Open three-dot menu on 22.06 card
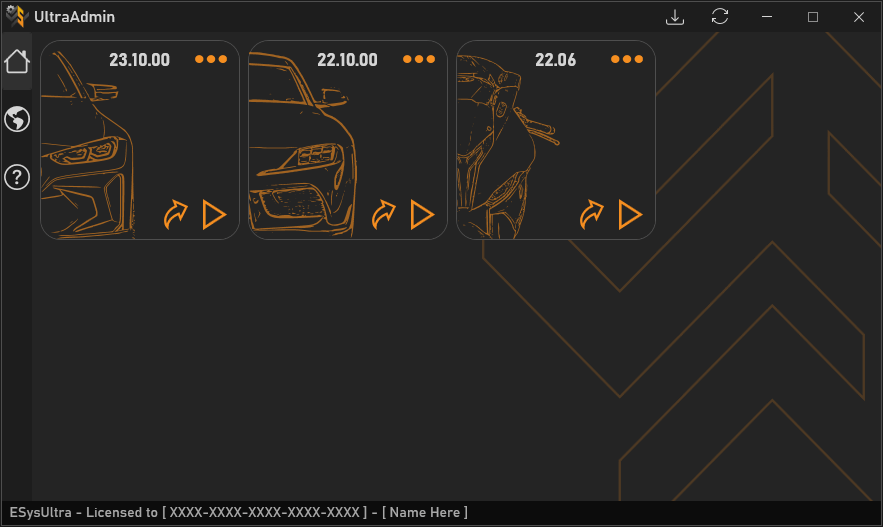Screen dimensions: 883x527 tap(627, 59)
